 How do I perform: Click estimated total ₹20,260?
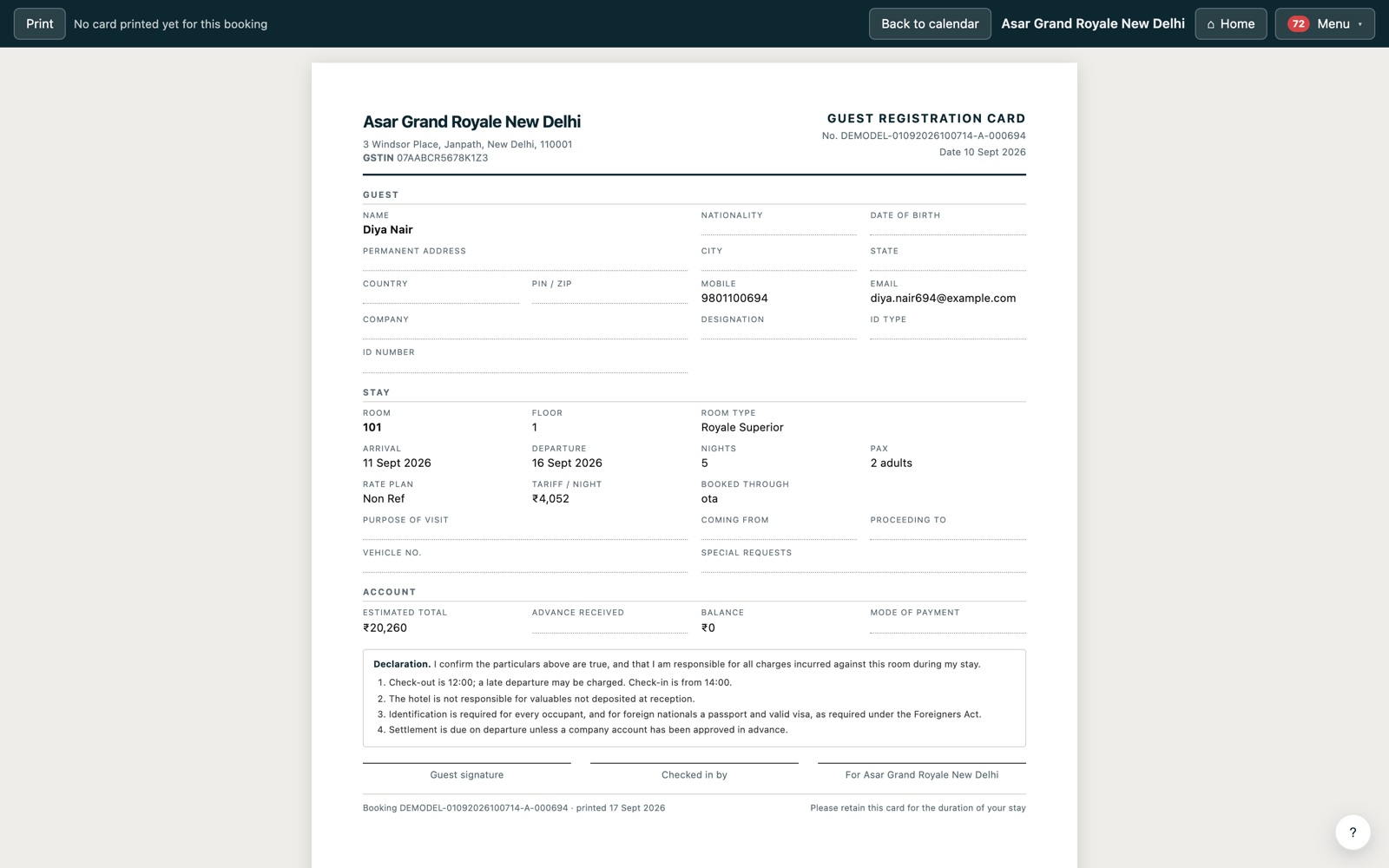pos(385,628)
